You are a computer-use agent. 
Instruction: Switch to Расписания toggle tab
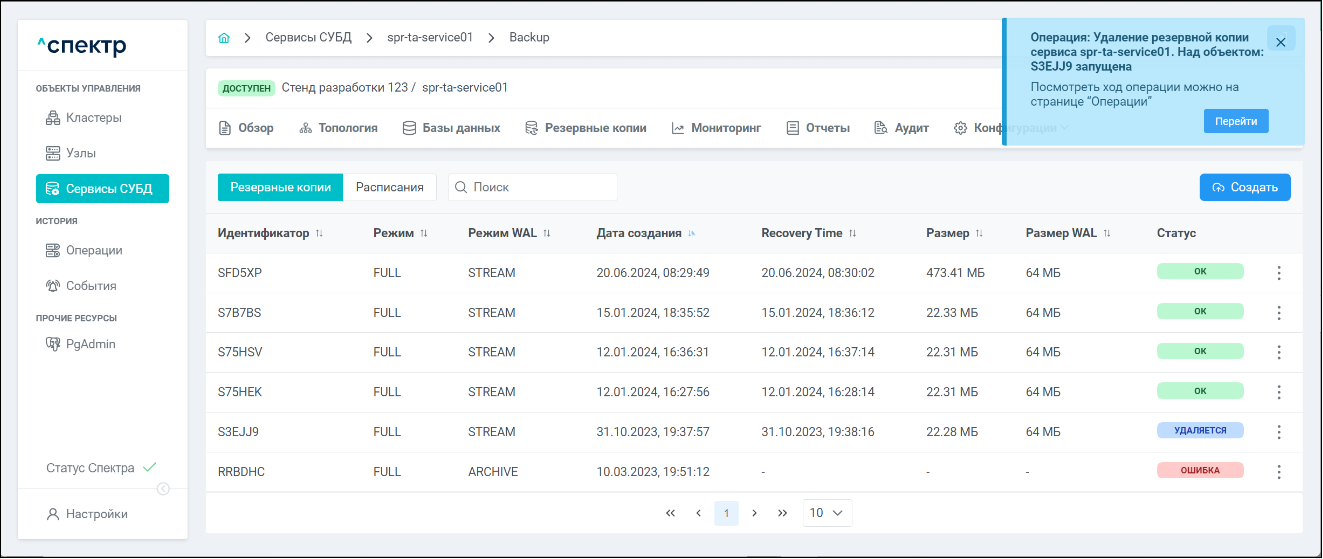(x=390, y=187)
